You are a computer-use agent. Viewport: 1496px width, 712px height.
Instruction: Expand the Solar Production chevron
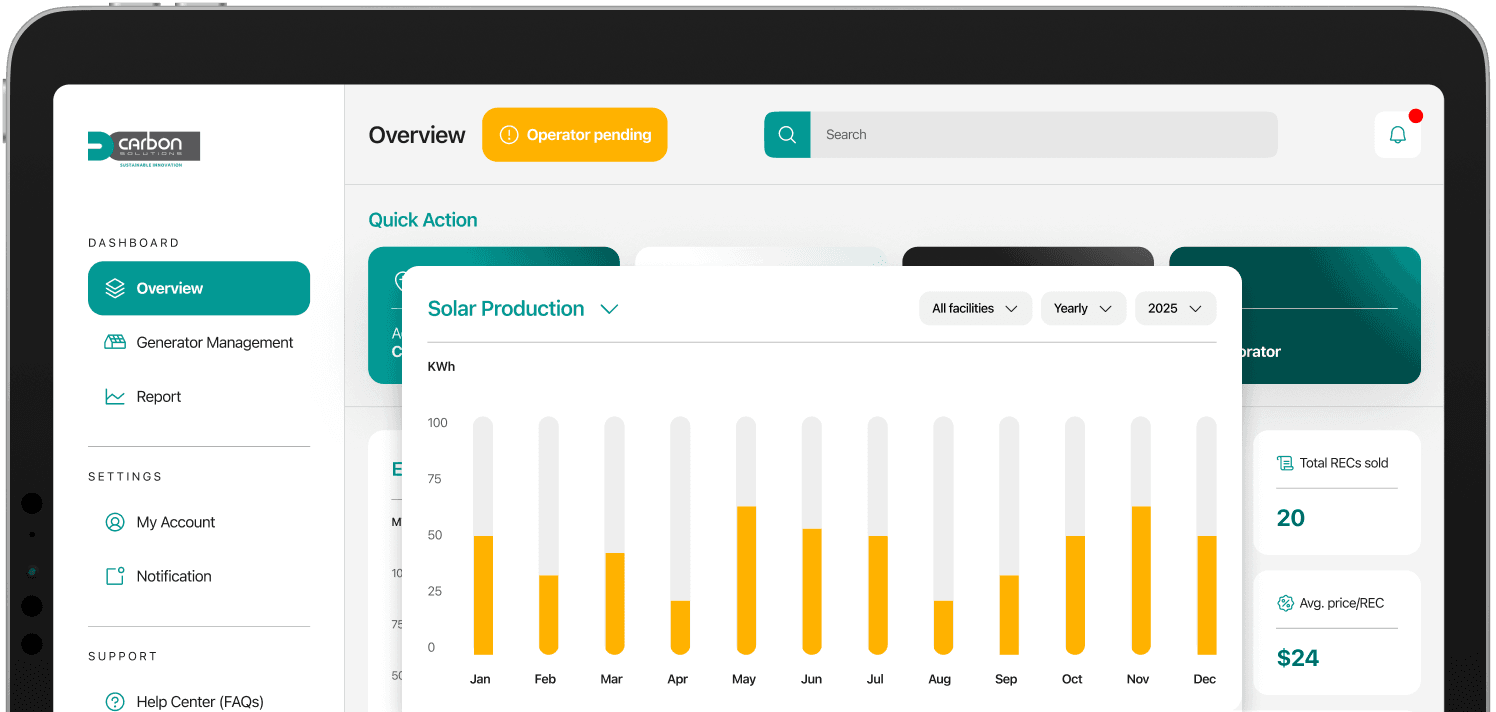(x=609, y=309)
